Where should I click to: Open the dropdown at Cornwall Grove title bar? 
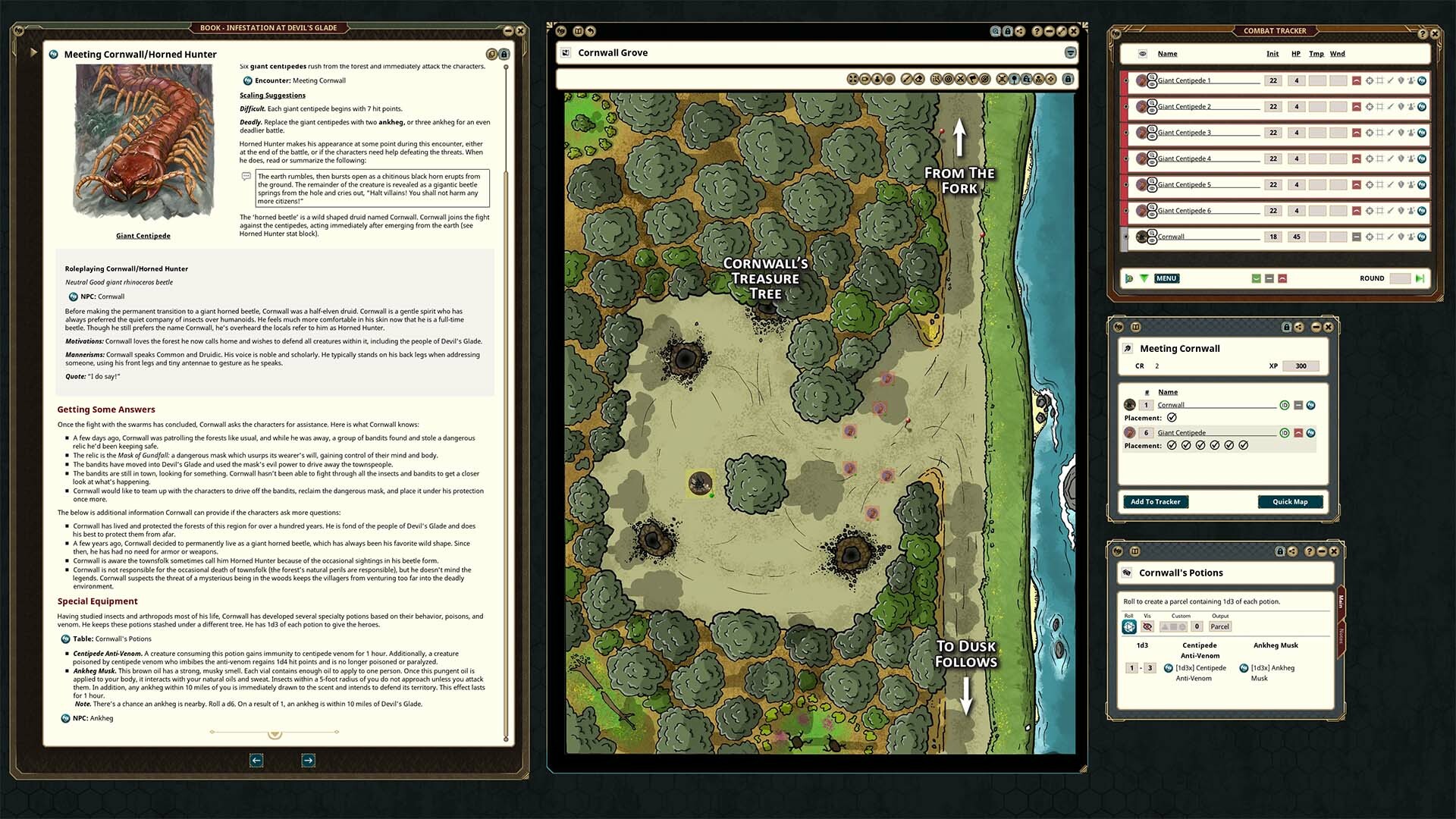click(1070, 52)
